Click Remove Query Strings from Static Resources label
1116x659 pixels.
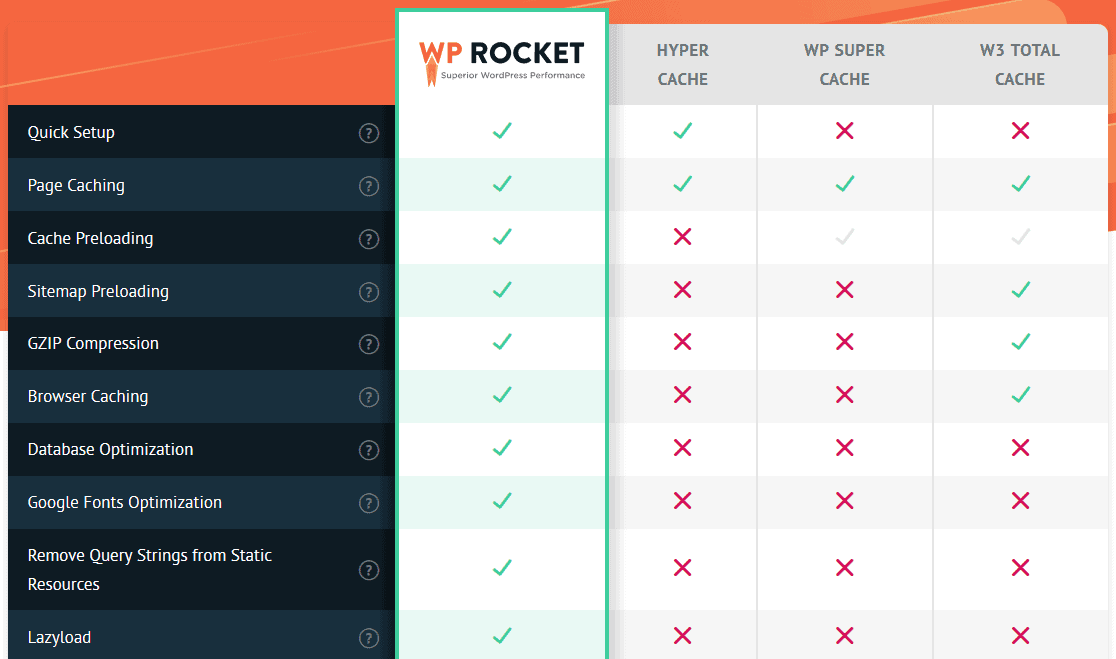[149, 570]
